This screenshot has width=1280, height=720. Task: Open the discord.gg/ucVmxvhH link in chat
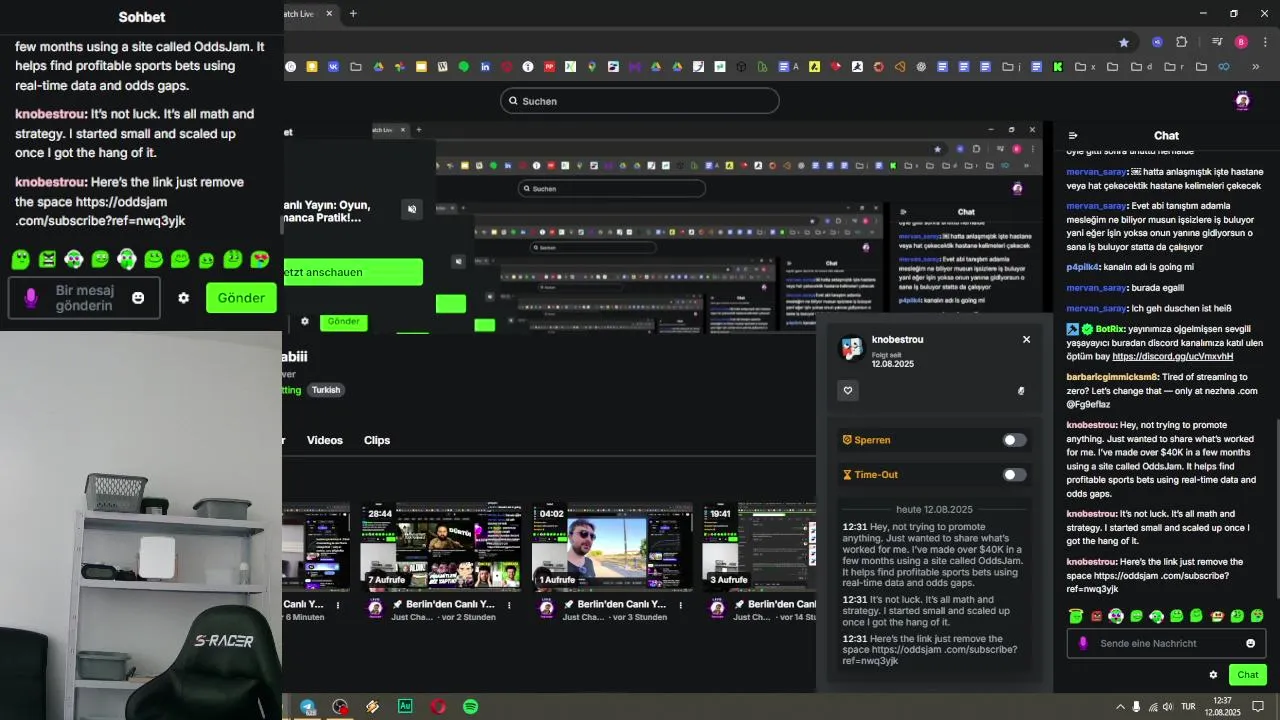(1172, 356)
